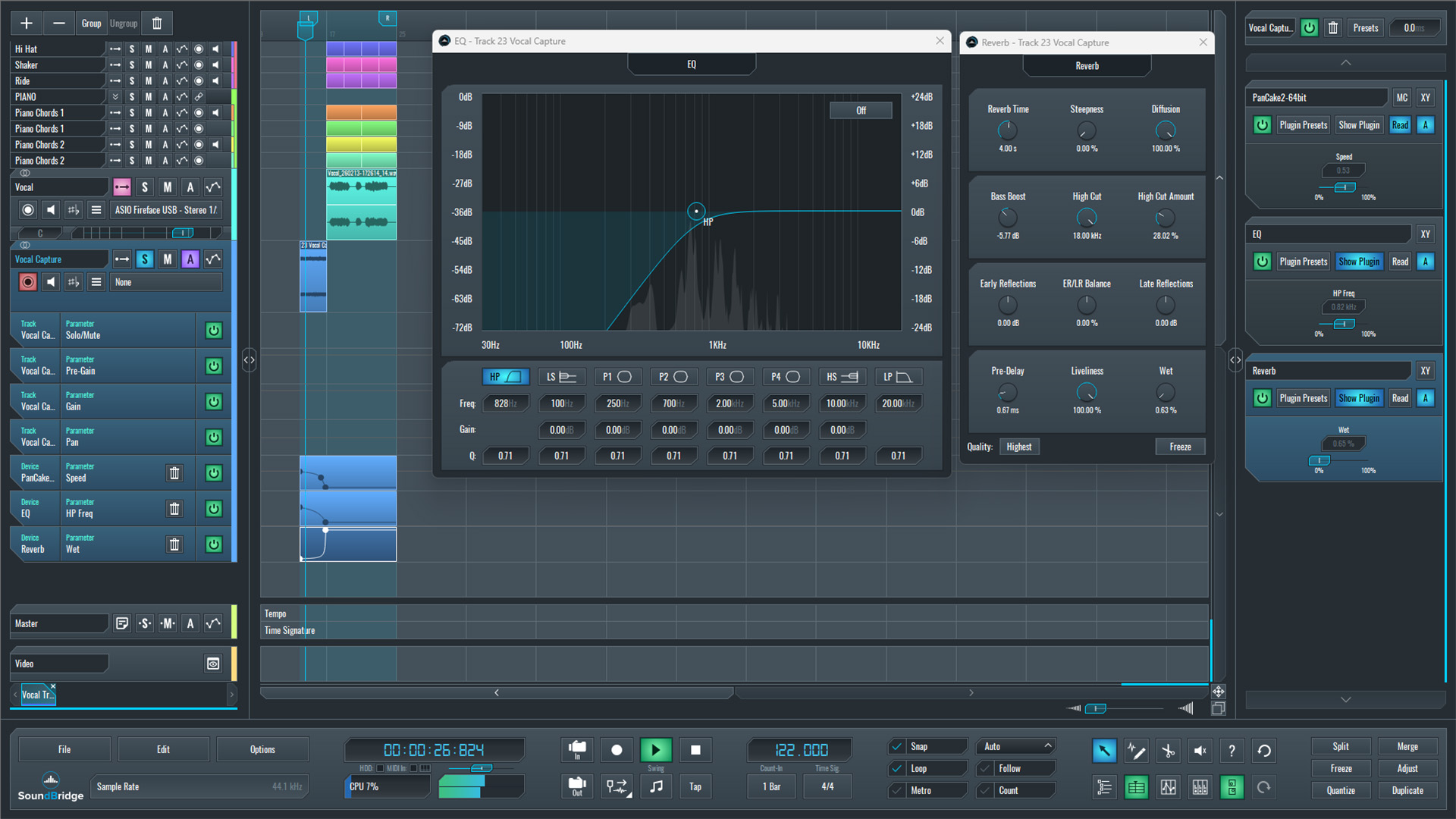Click the Quantize button
The width and height of the screenshot is (1456, 819).
pos(1341,790)
